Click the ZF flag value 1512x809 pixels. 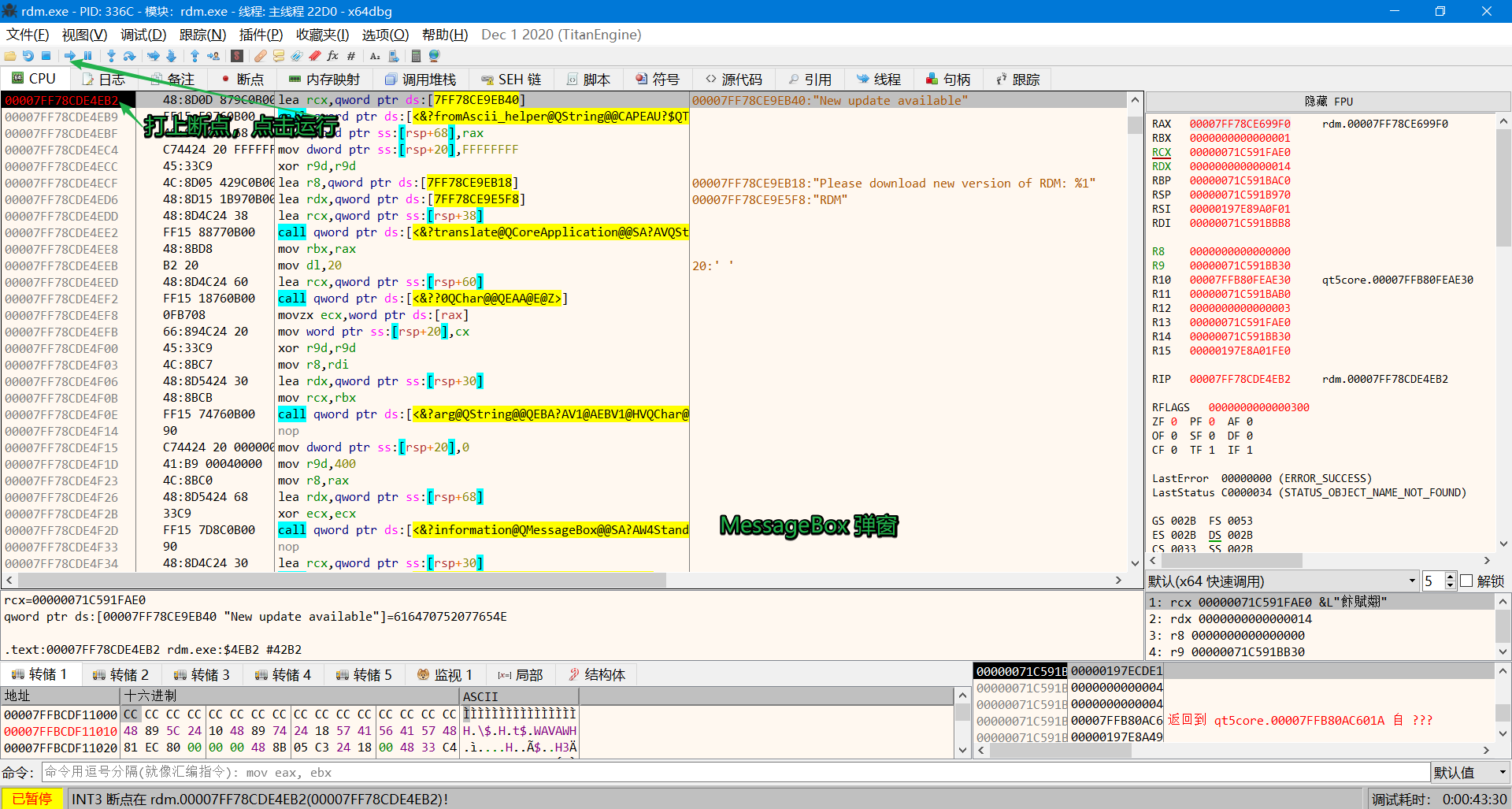(1174, 421)
